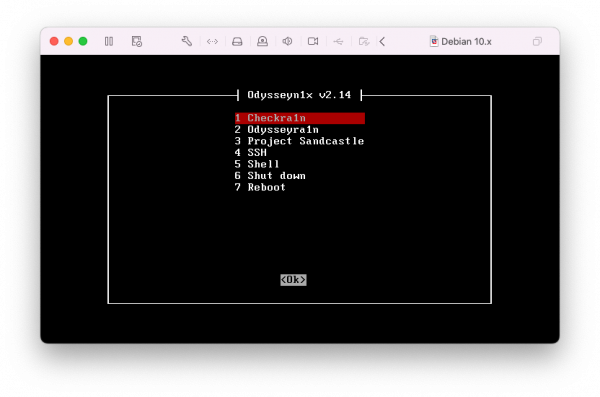This screenshot has width=600, height=397.
Task: Select menu entry 2 Odysseyra1n
Action: 277,130
